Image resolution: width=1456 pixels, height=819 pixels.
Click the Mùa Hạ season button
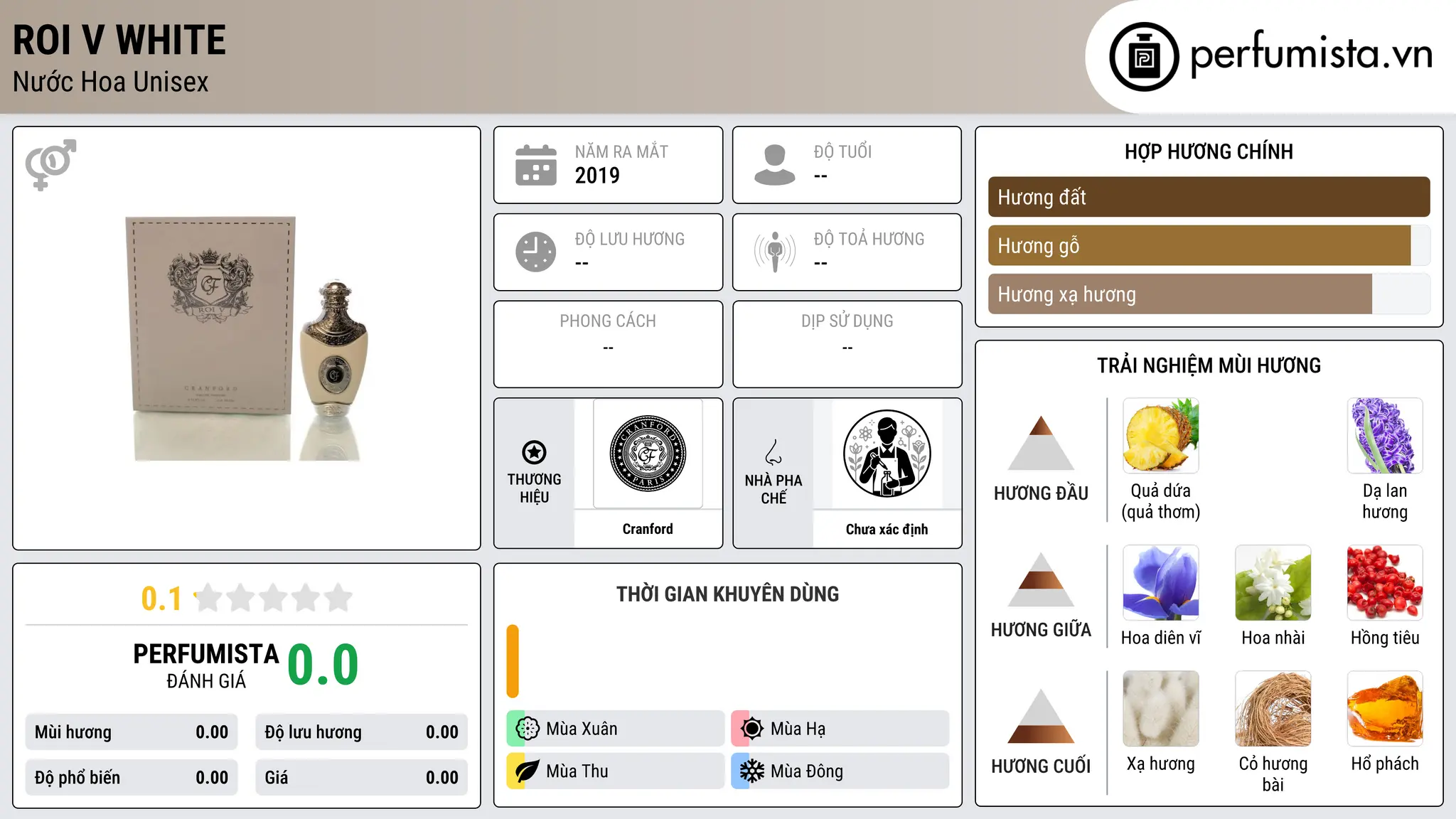coord(840,729)
